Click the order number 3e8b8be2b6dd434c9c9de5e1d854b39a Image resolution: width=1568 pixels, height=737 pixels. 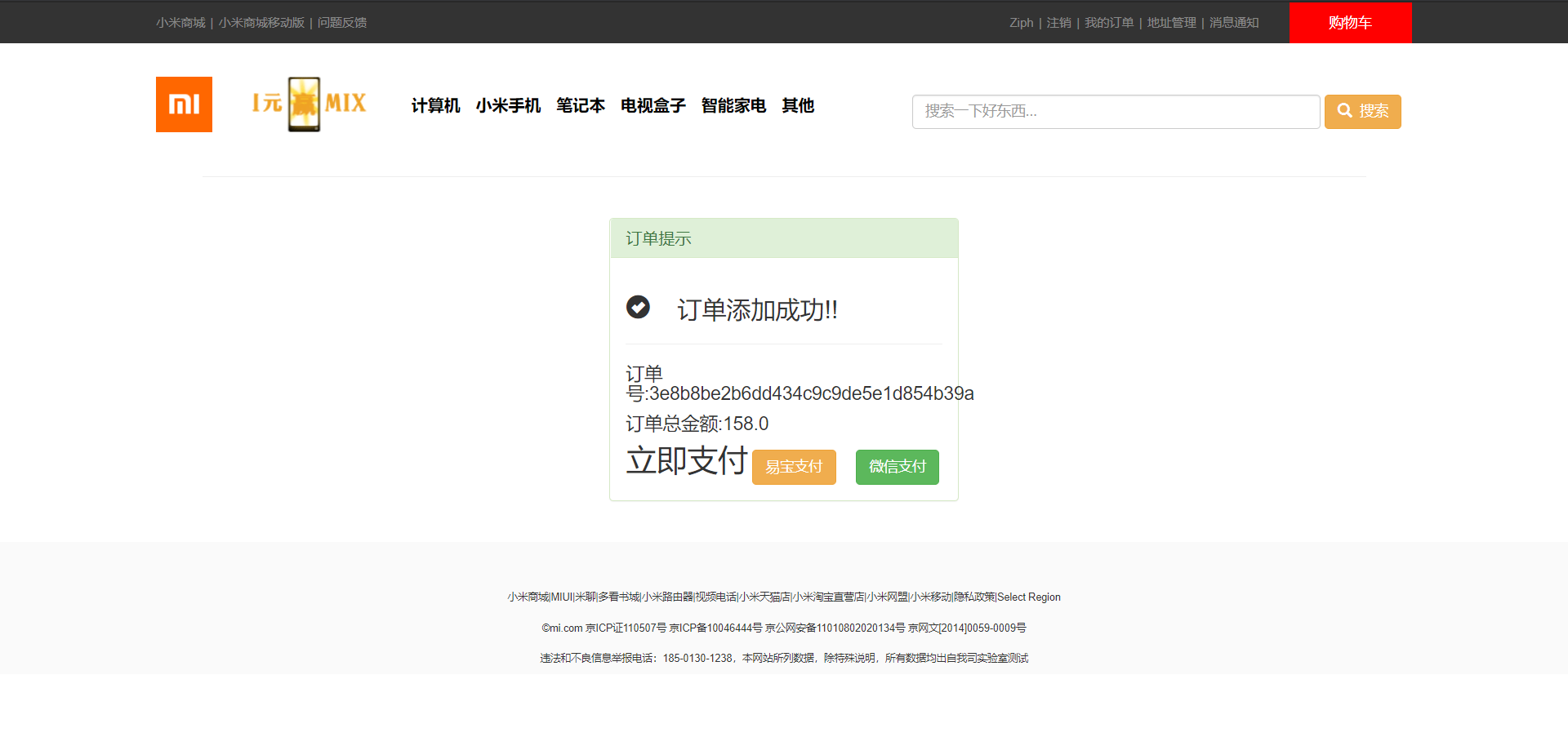point(811,393)
